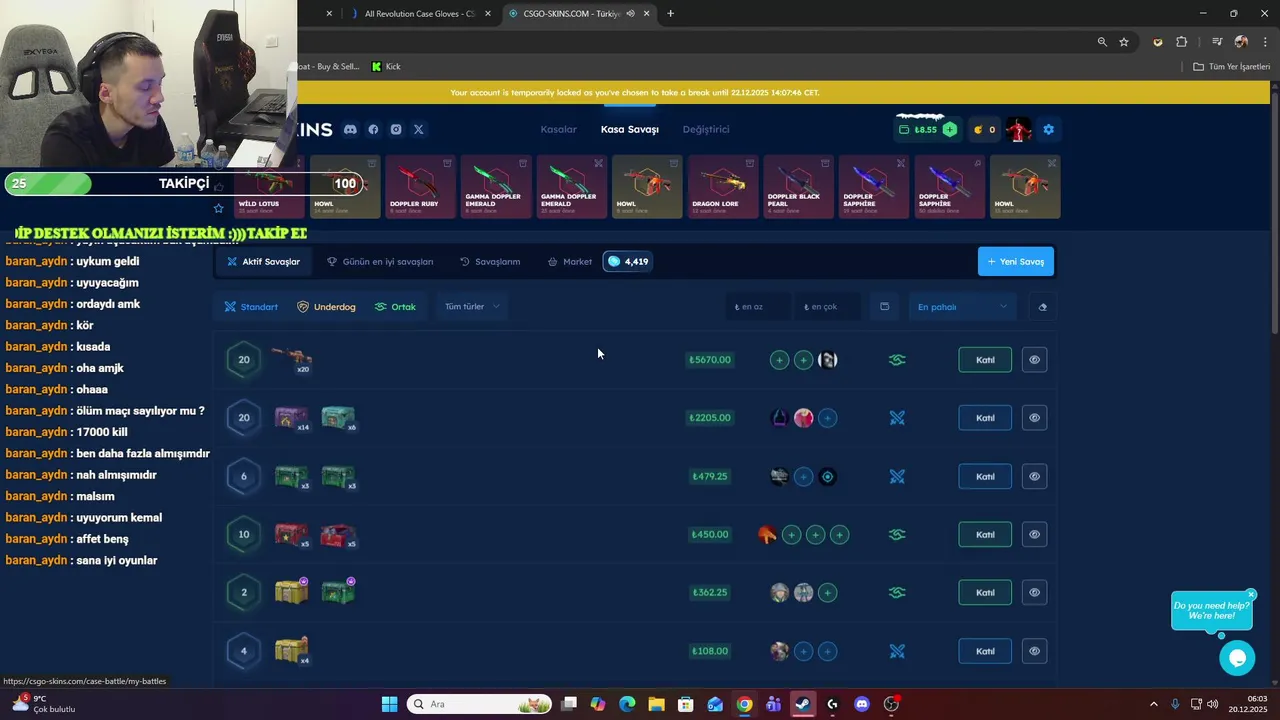Click the zoom magnifier in address bar

1102,42
